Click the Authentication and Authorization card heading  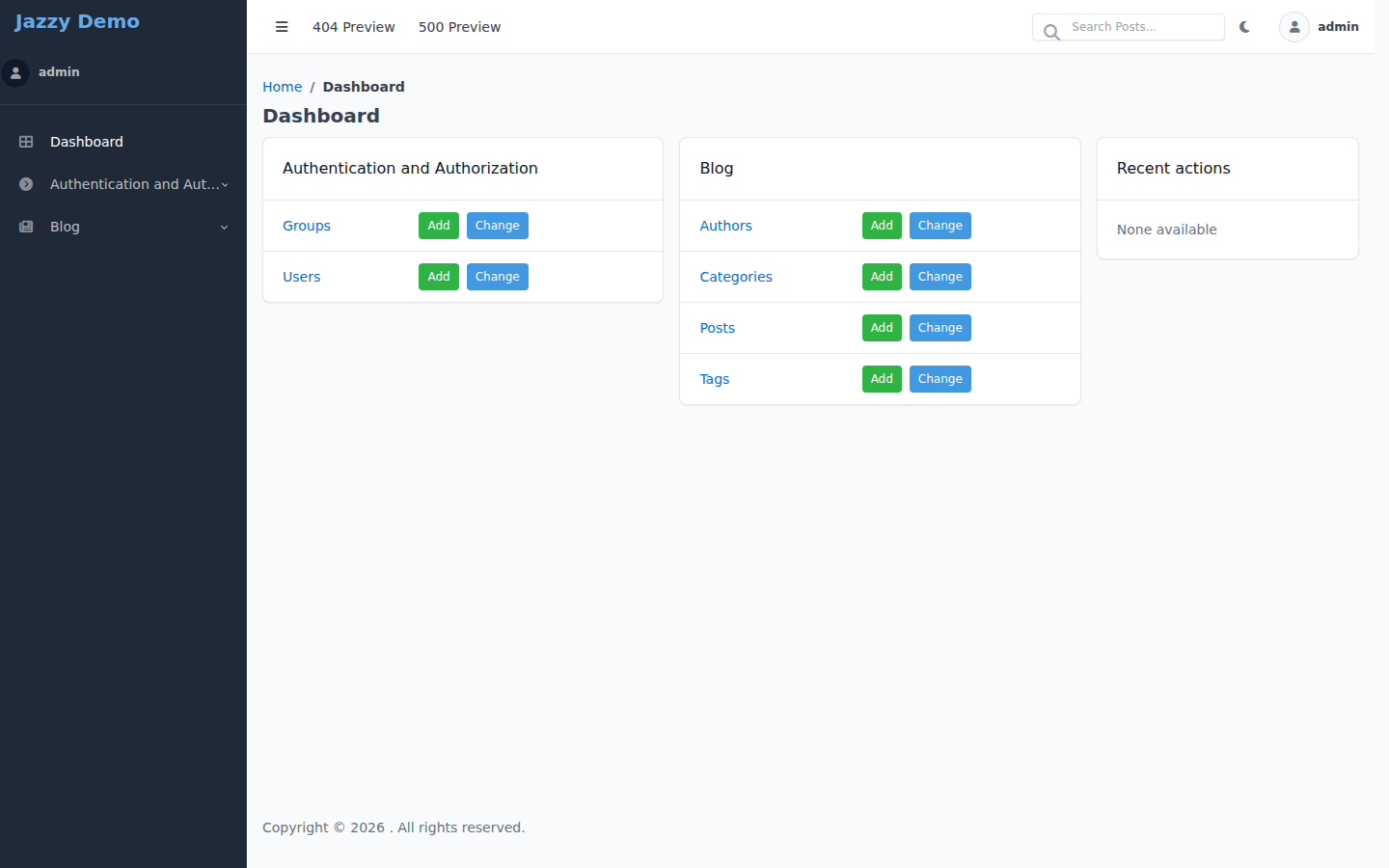pyautogui.click(x=410, y=168)
